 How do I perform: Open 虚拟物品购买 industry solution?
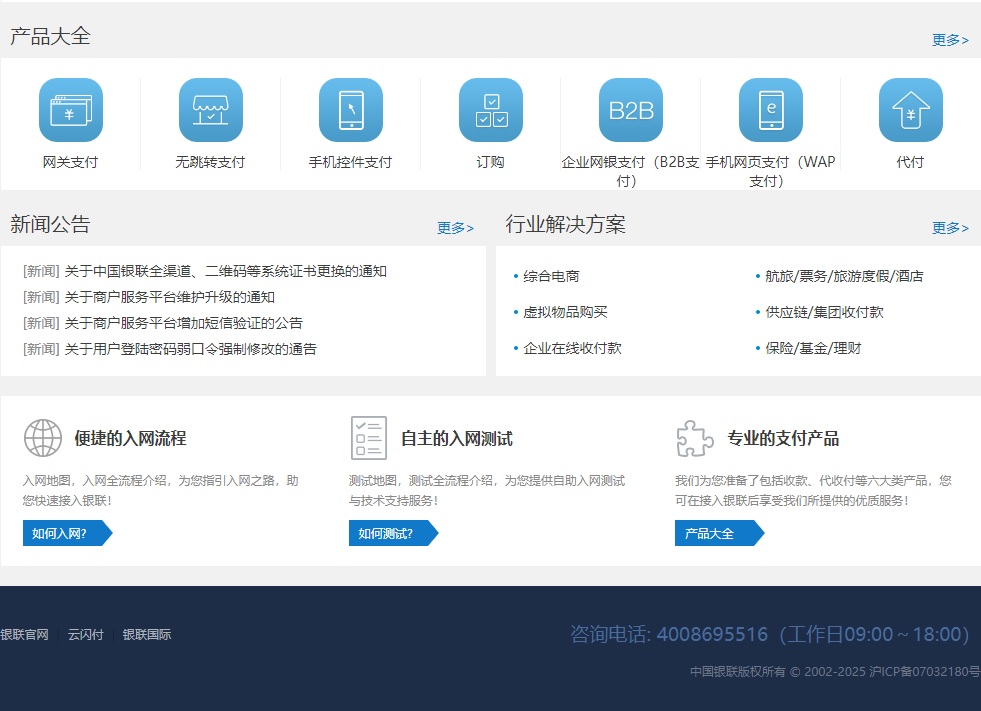566,312
